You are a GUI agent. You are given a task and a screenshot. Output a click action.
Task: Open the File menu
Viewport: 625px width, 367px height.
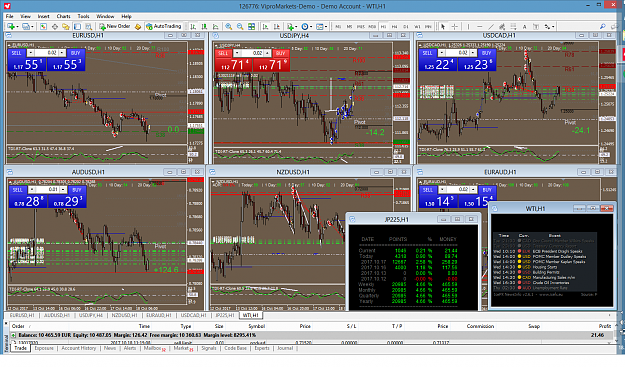10,16
